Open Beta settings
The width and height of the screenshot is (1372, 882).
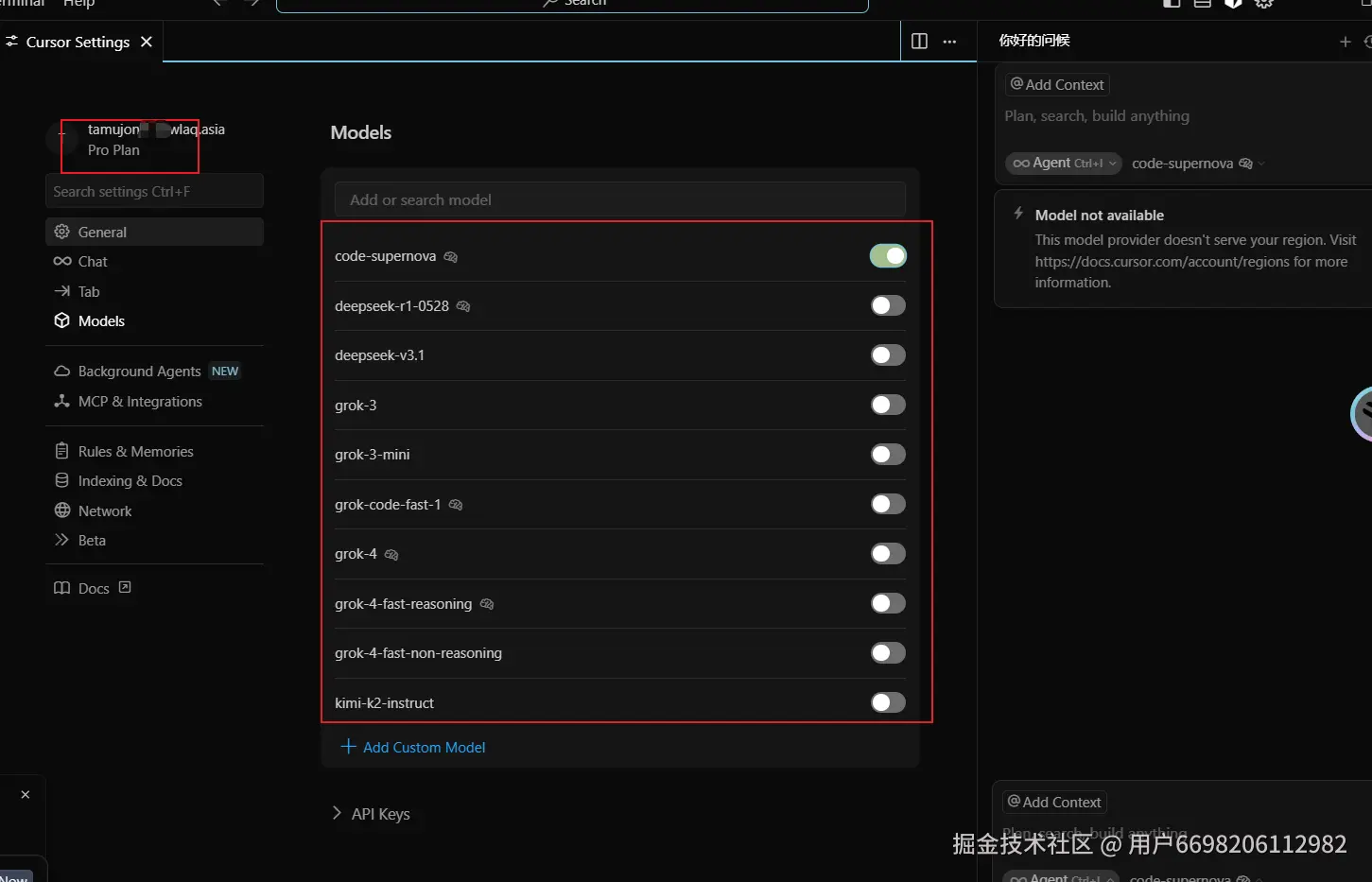pos(154,540)
